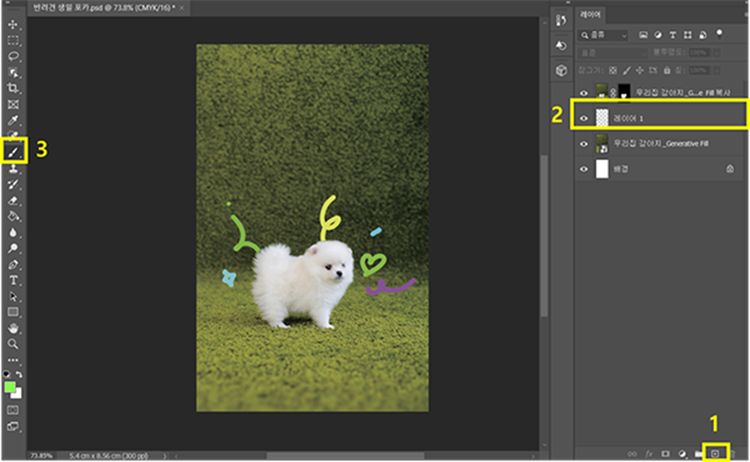
Task: Select the Hand tool
Action: click(x=14, y=328)
